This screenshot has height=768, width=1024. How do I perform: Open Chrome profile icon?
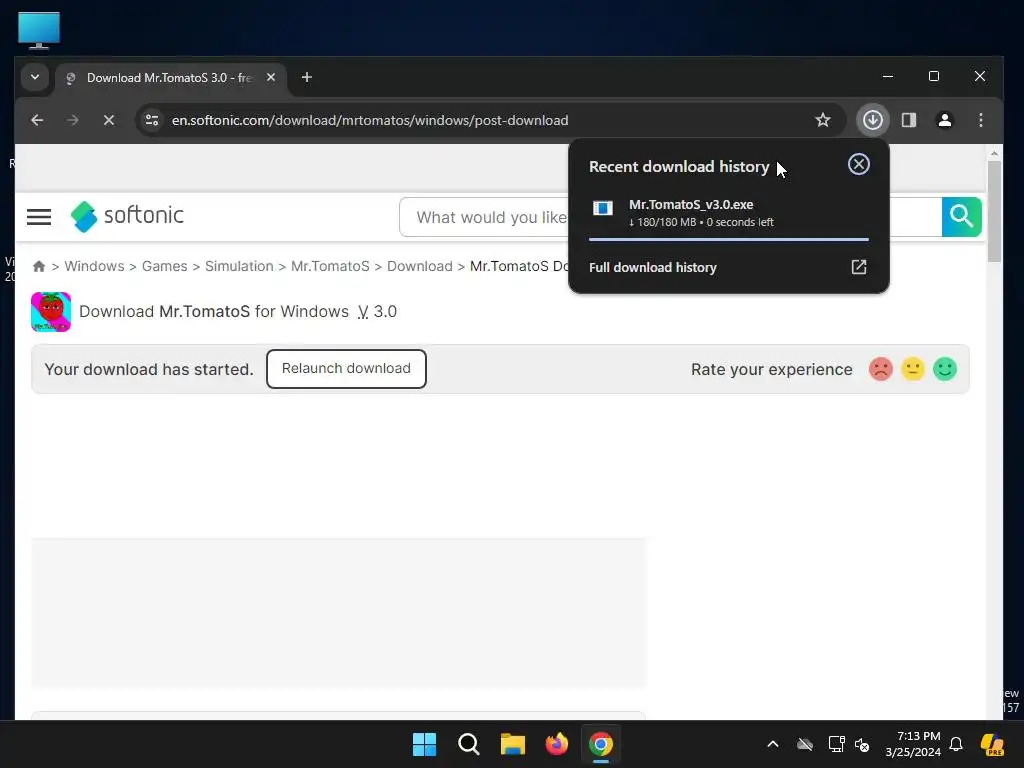(x=945, y=120)
